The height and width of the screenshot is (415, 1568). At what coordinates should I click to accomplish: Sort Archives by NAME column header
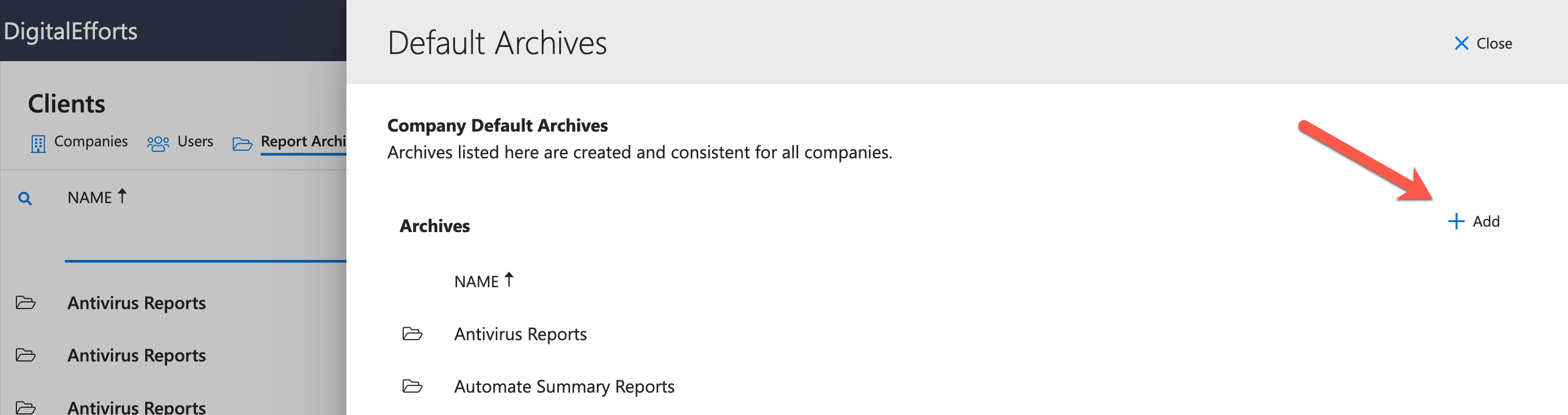(484, 281)
